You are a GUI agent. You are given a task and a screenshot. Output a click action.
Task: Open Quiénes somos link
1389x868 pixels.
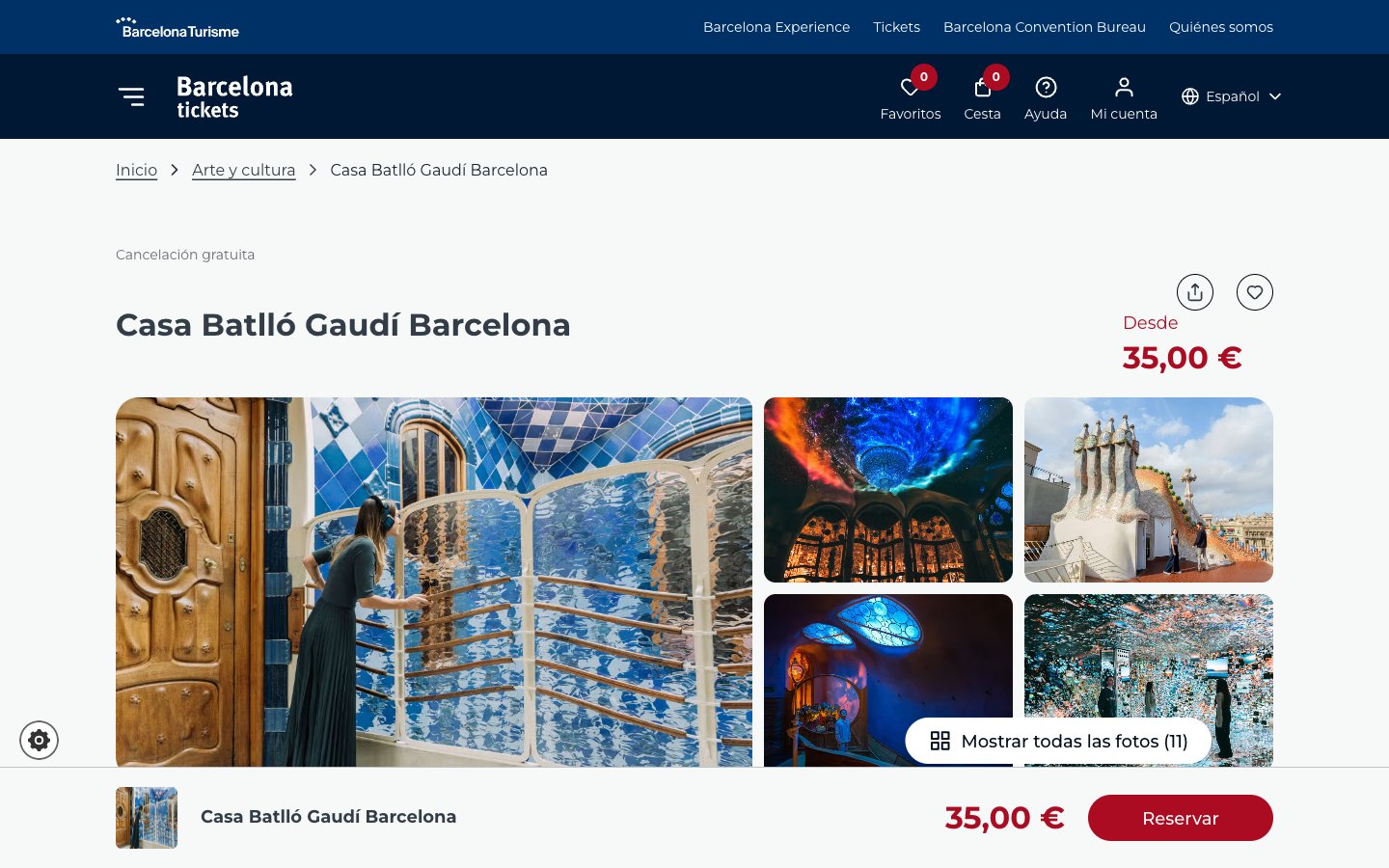point(1221,27)
